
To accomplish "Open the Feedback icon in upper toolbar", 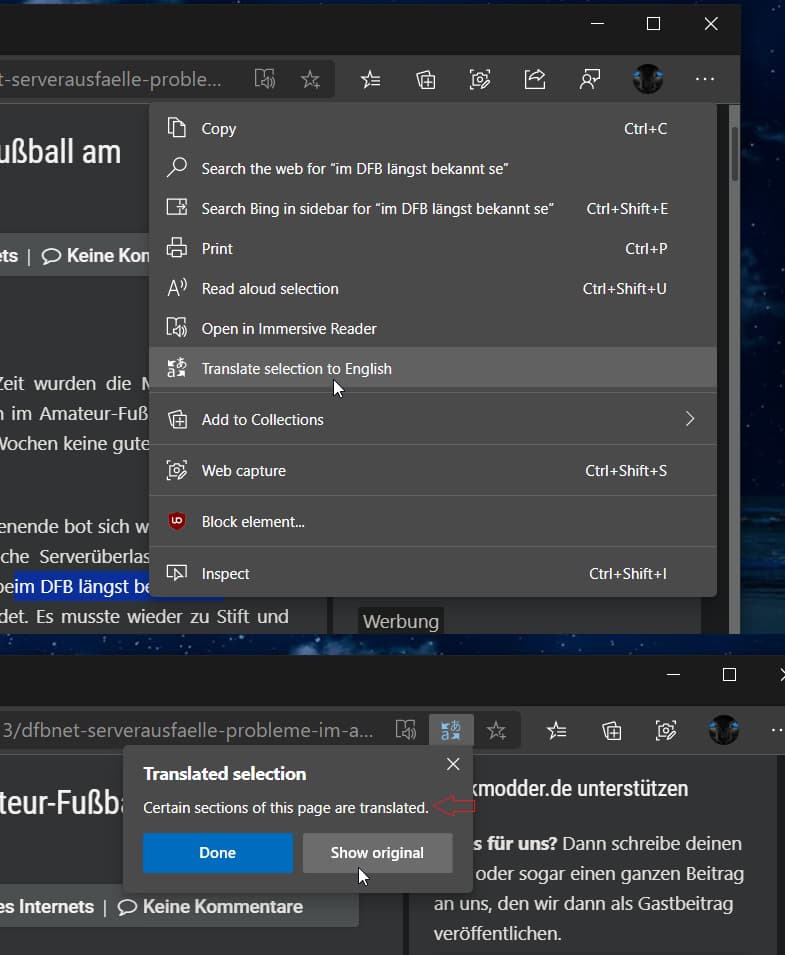I will [590, 79].
